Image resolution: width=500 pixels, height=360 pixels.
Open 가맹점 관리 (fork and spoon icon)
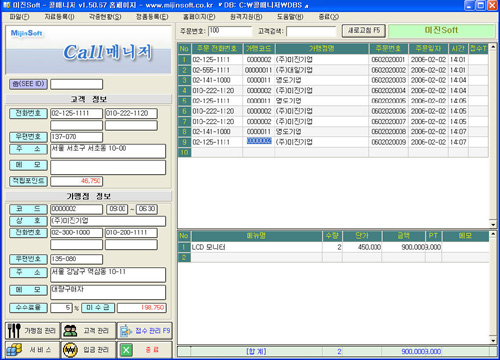click(32, 331)
